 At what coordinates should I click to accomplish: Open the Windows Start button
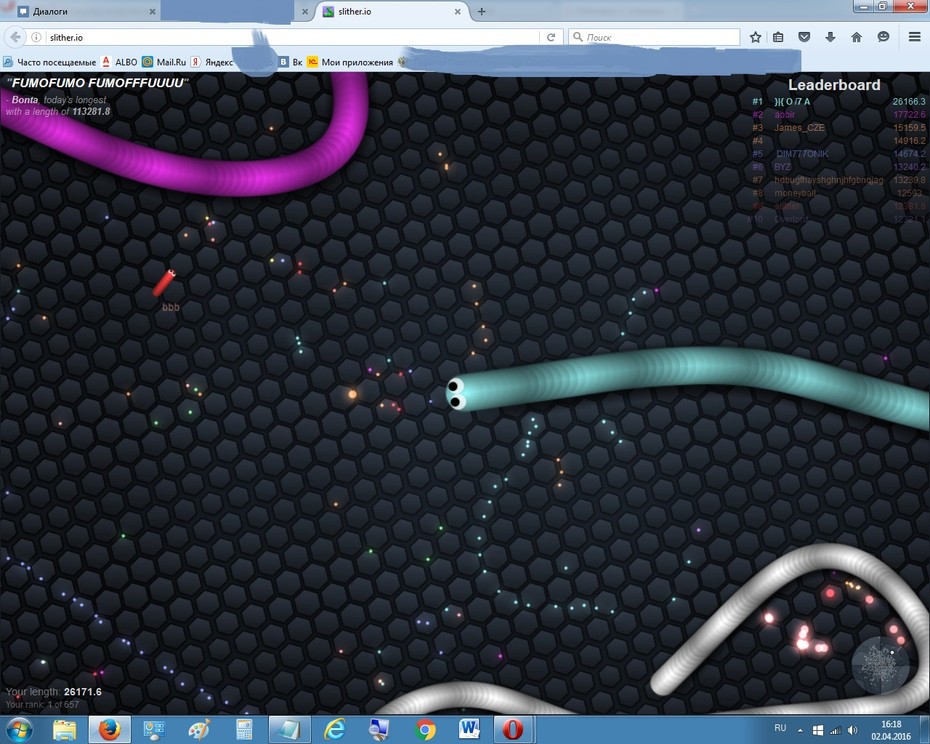(x=18, y=729)
